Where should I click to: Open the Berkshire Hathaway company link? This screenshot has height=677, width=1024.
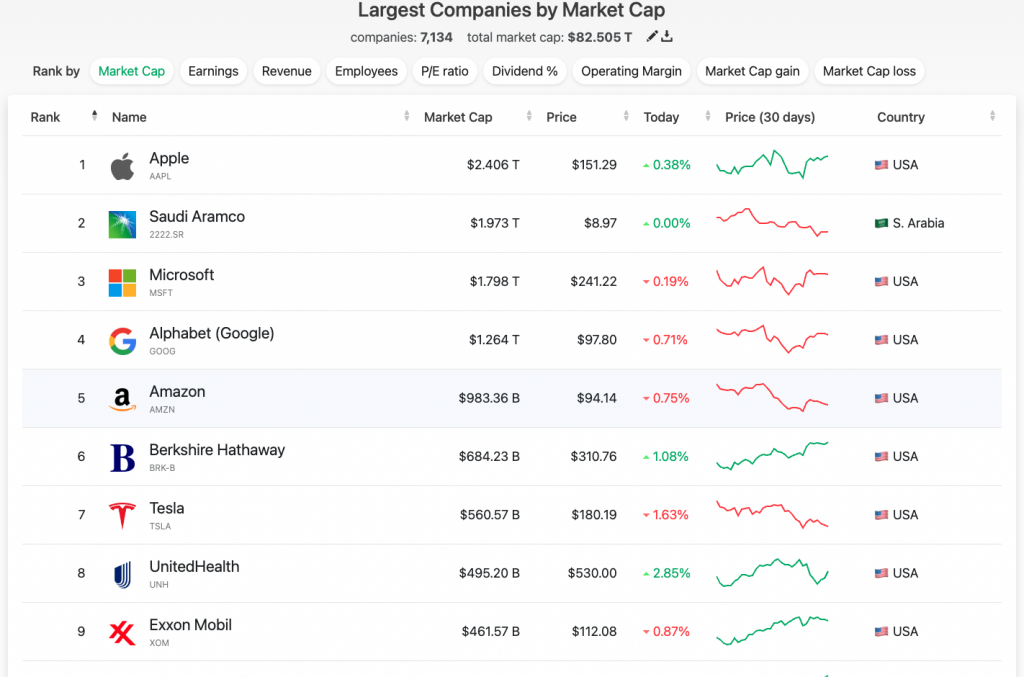click(217, 450)
